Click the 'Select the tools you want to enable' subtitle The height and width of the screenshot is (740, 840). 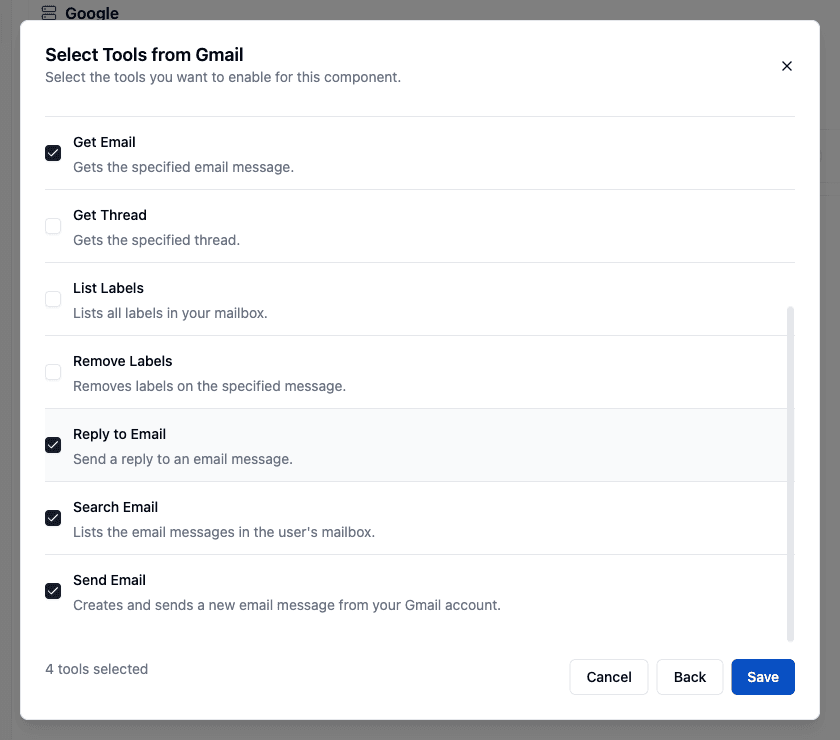pos(223,77)
